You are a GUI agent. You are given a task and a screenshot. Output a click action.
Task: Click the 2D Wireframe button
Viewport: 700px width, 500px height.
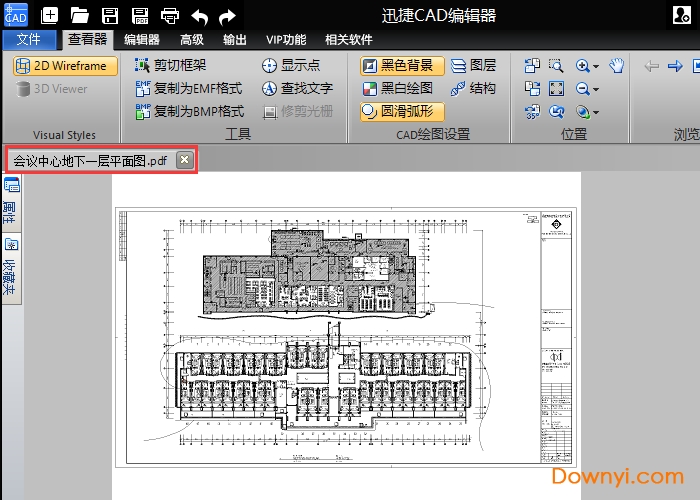click(67, 66)
